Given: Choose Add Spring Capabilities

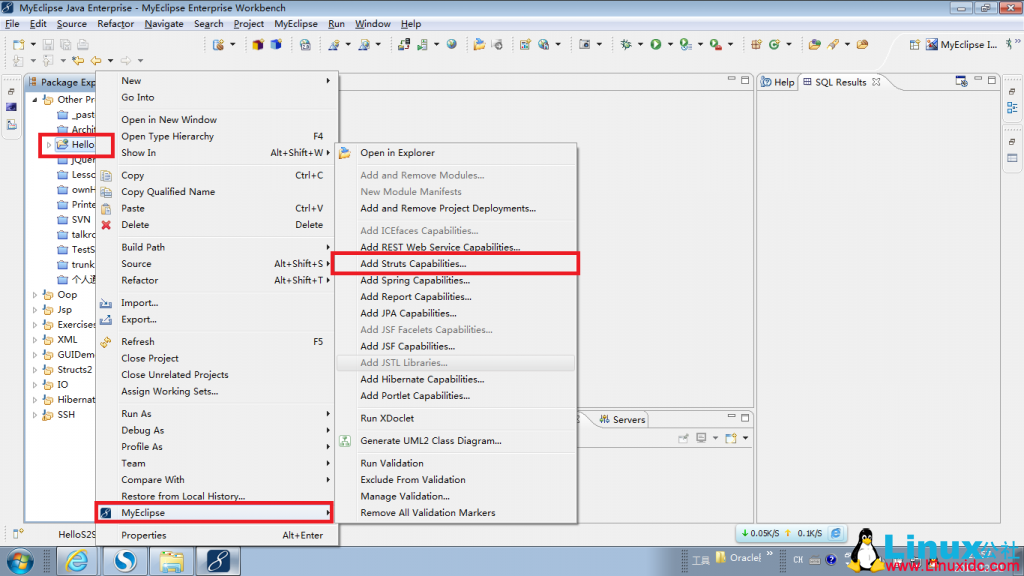Looking at the screenshot, I should click(x=456, y=280).
